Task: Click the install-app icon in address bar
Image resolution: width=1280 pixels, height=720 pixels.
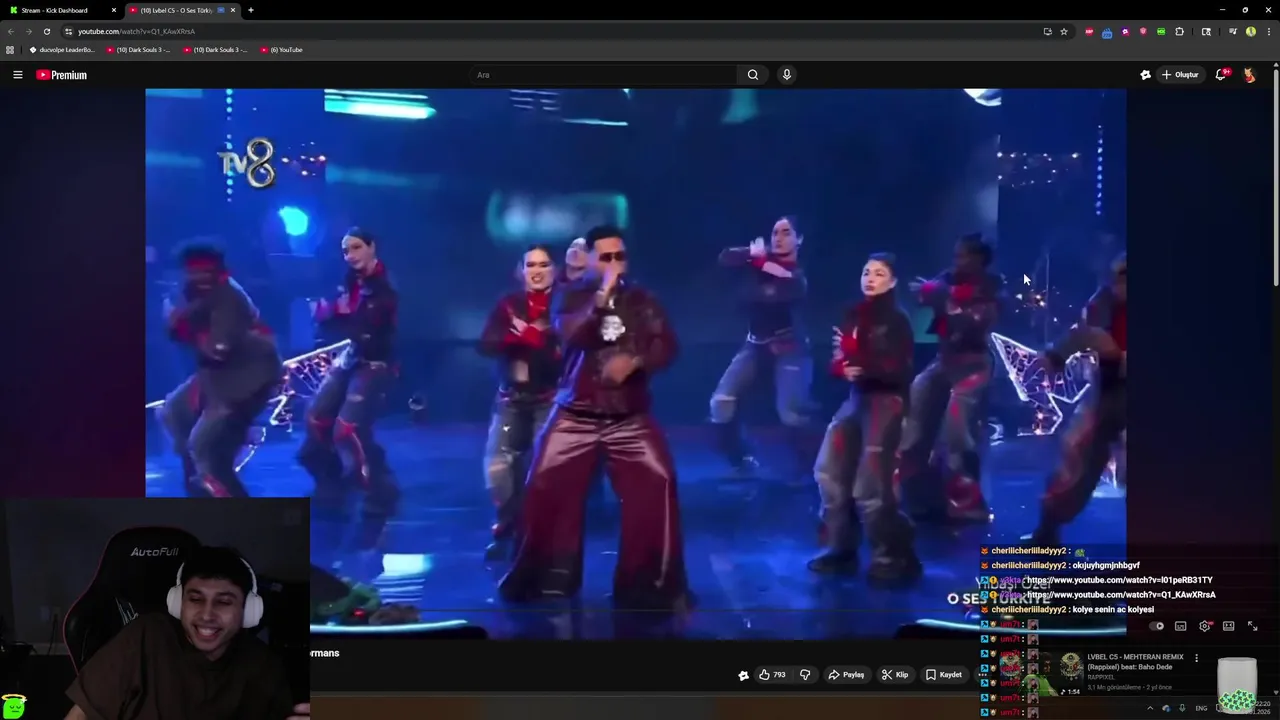Action: coord(1047,31)
